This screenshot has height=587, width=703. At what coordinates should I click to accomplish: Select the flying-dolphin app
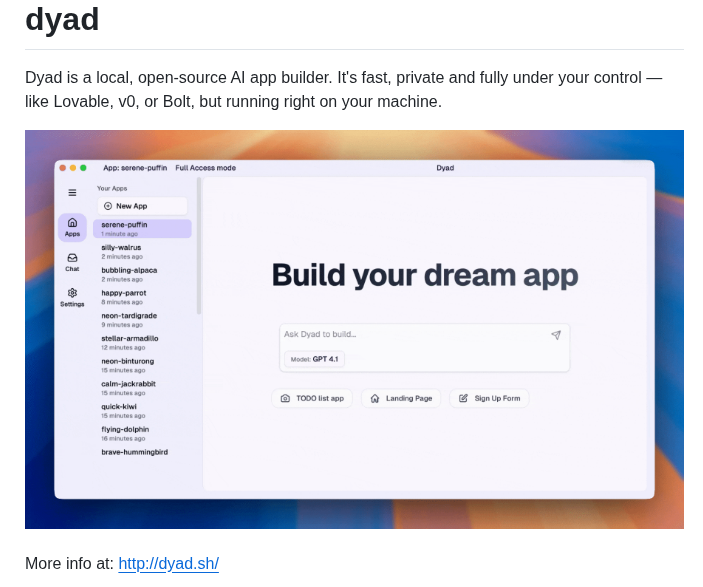pyautogui.click(x=143, y=434)
